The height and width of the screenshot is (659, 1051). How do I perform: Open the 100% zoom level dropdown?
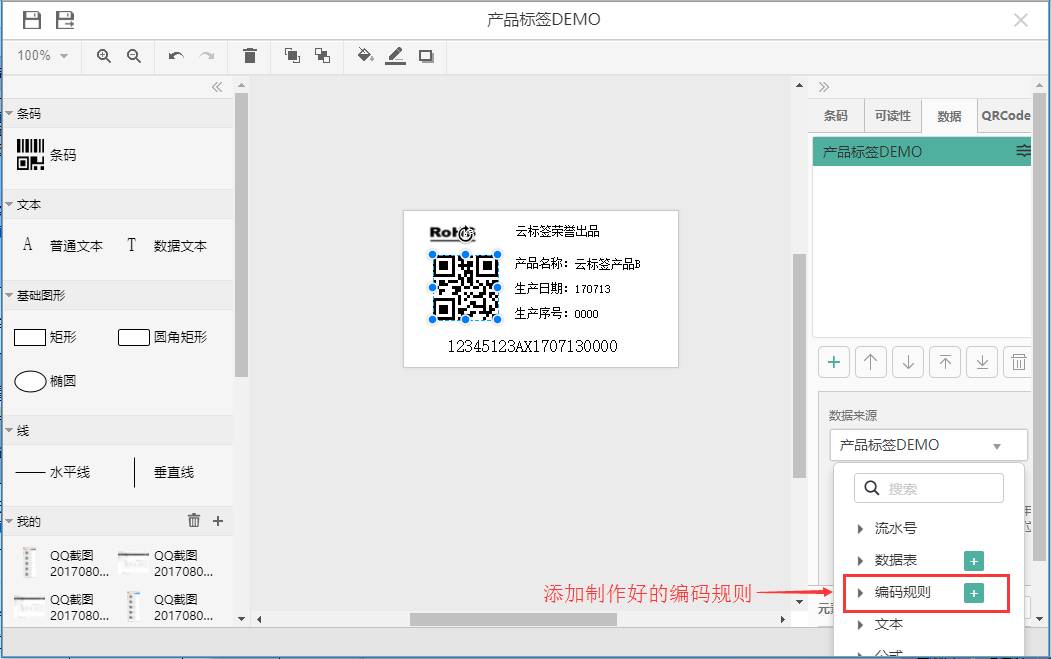pos(43,56)
